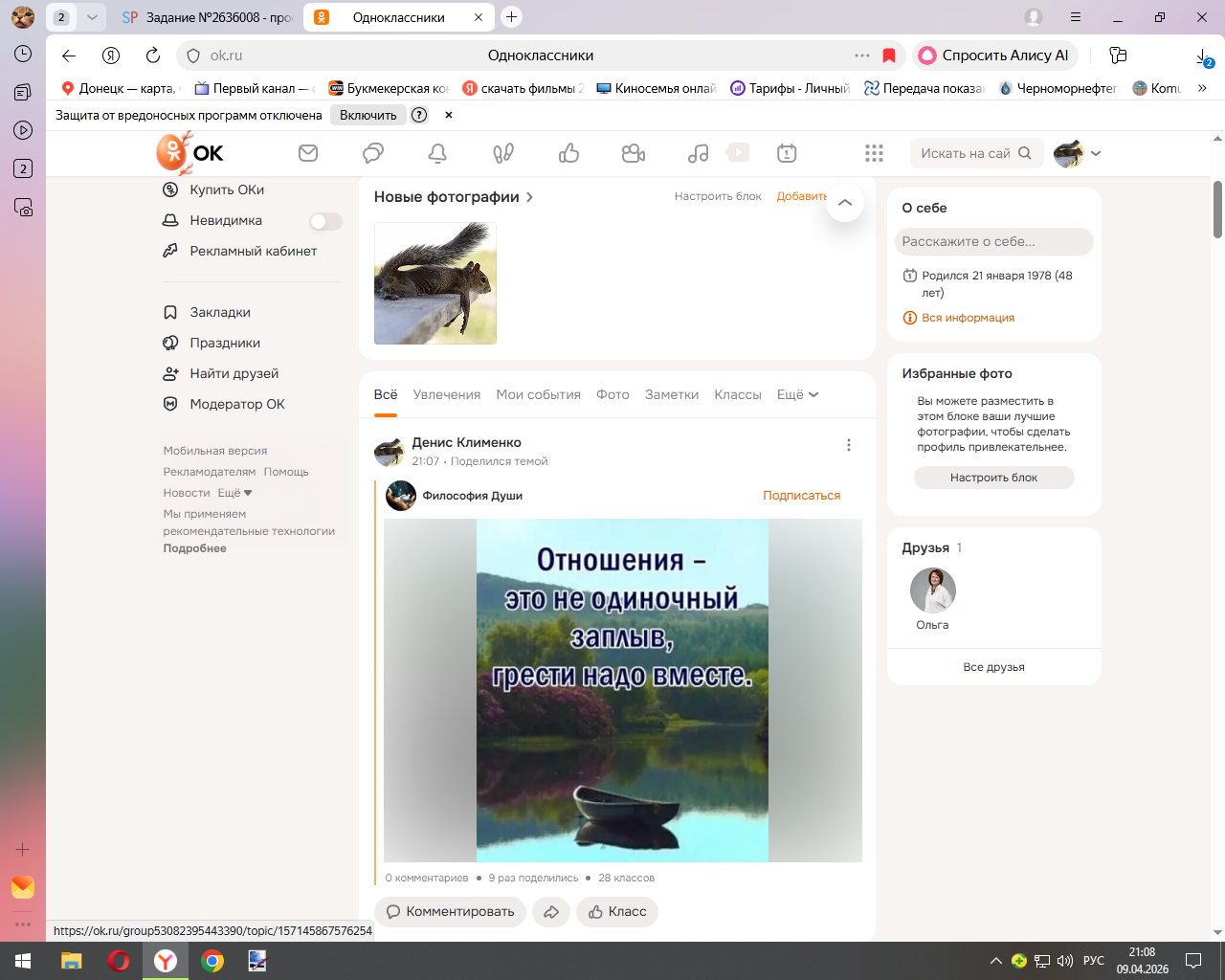Open the video camera icon in header
This screenshot has height=980, width=1225.
coord(634,153)
